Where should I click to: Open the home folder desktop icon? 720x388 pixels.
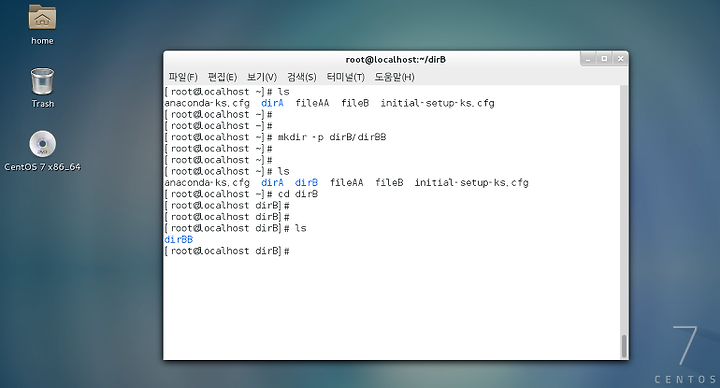42,17
